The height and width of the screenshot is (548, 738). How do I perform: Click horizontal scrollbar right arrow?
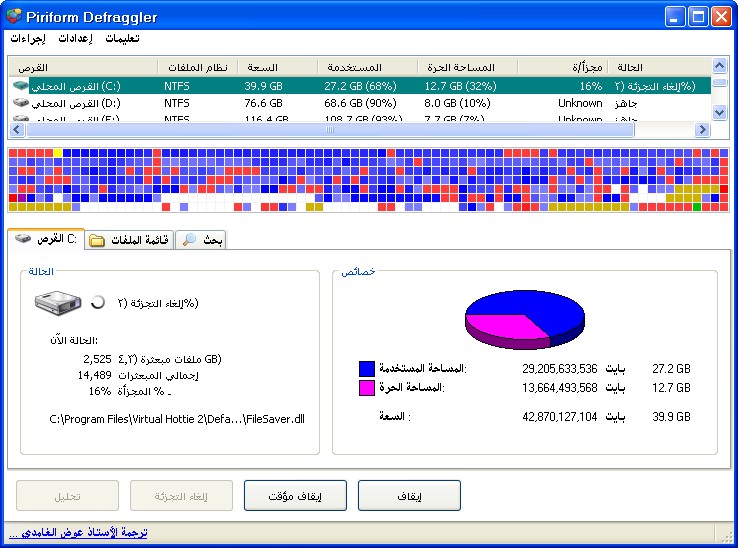click(x=702, y=129)
